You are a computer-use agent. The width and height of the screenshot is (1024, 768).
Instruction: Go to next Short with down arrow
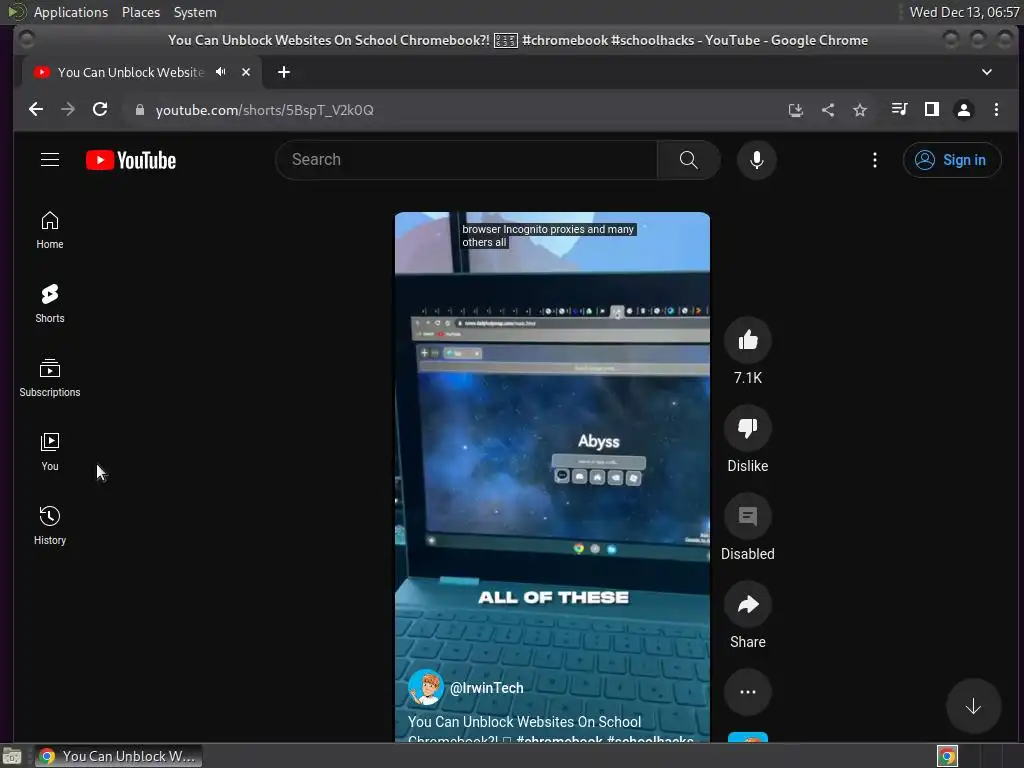973,706
